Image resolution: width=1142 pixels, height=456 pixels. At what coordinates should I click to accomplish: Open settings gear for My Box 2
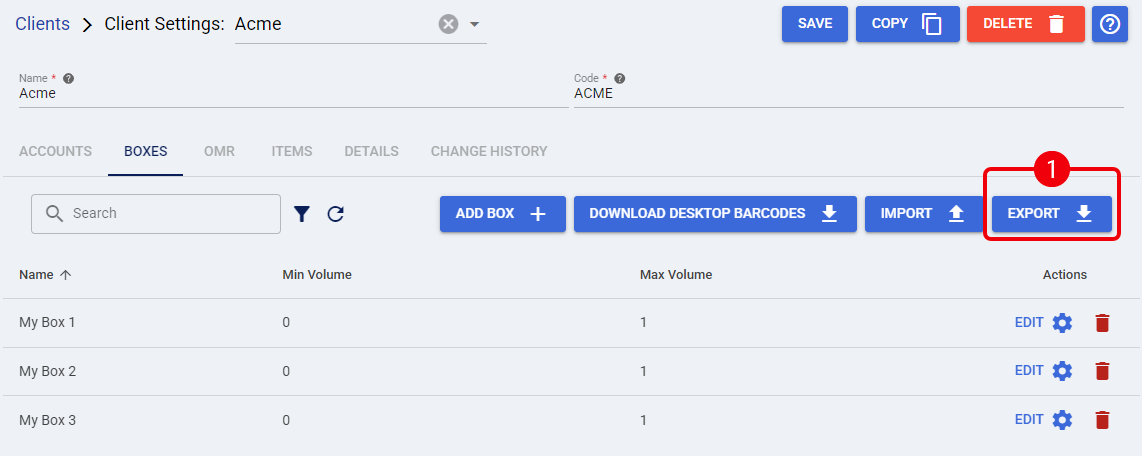(x=1063, y=372)
